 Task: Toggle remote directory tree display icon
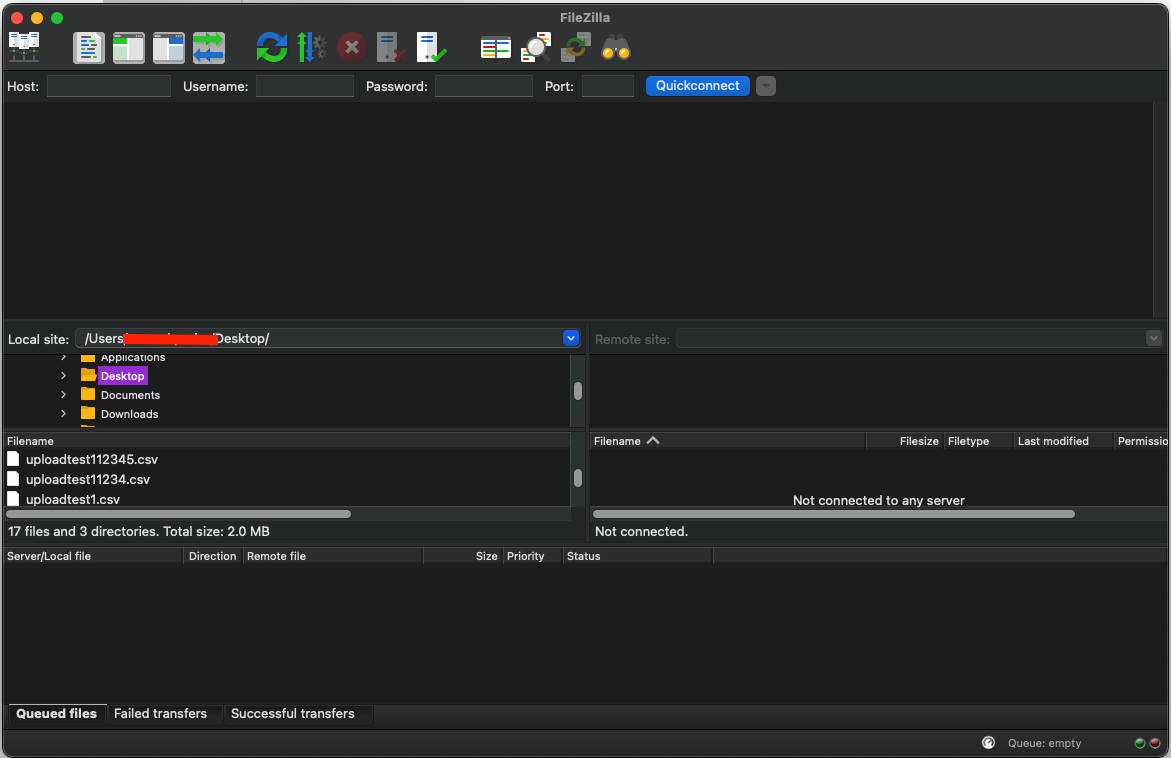[169, 48]
